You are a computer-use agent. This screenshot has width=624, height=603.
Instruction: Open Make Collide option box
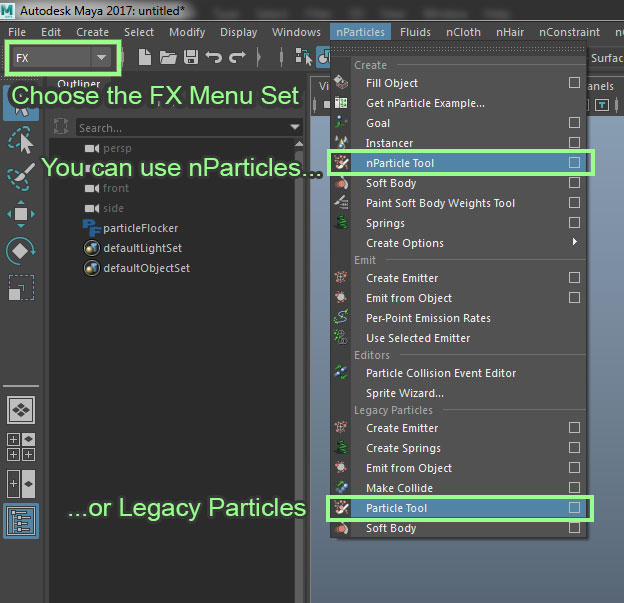pyautogui.click(x=574, y=487)
